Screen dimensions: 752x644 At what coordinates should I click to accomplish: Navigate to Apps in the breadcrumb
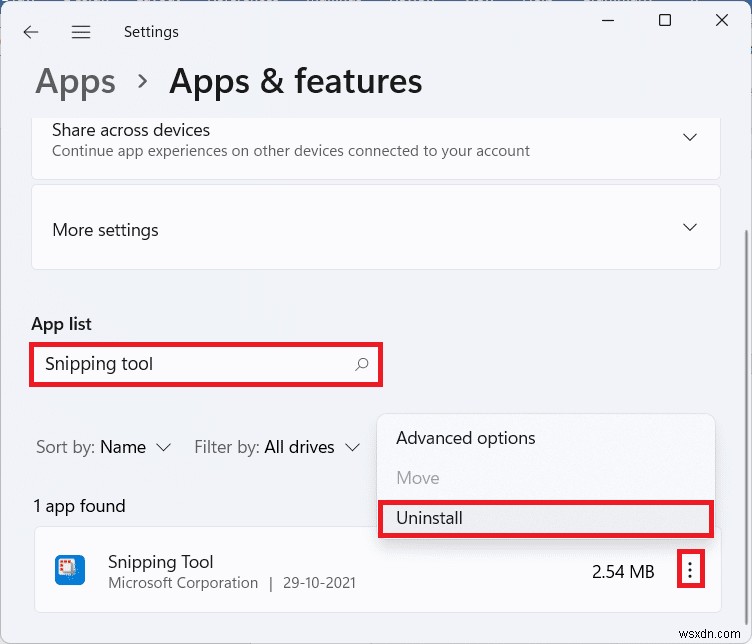pyautogui.click(x=73, y=81)
